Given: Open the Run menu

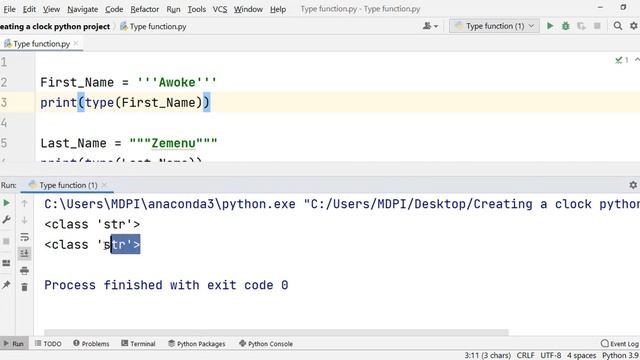Looking at the screenshot, I should pyautogui.click(x=173, y=9).
